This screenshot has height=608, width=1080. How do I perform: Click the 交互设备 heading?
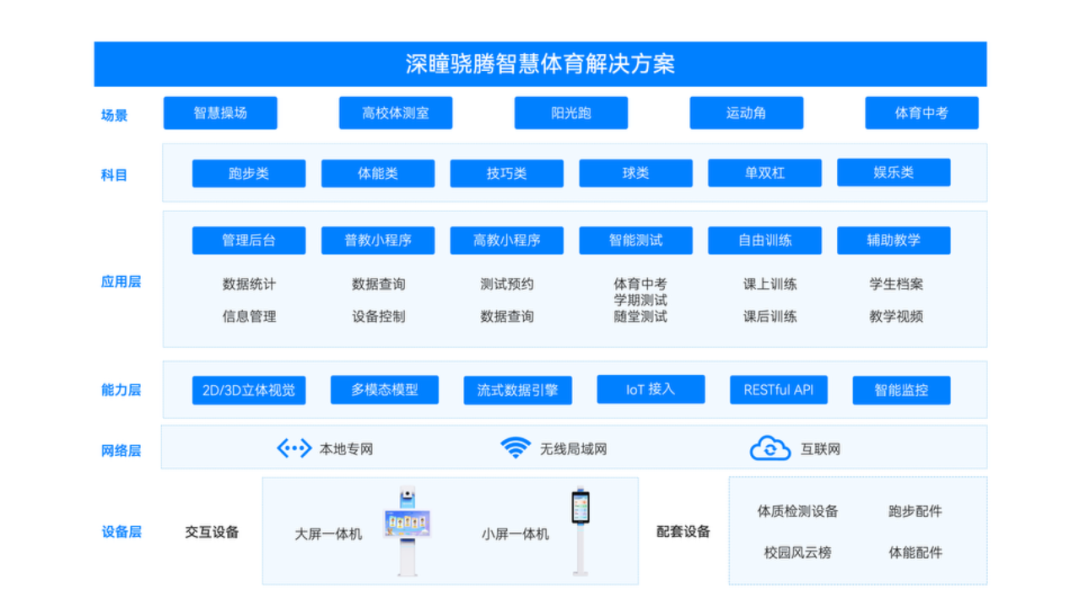pos(211,532)
